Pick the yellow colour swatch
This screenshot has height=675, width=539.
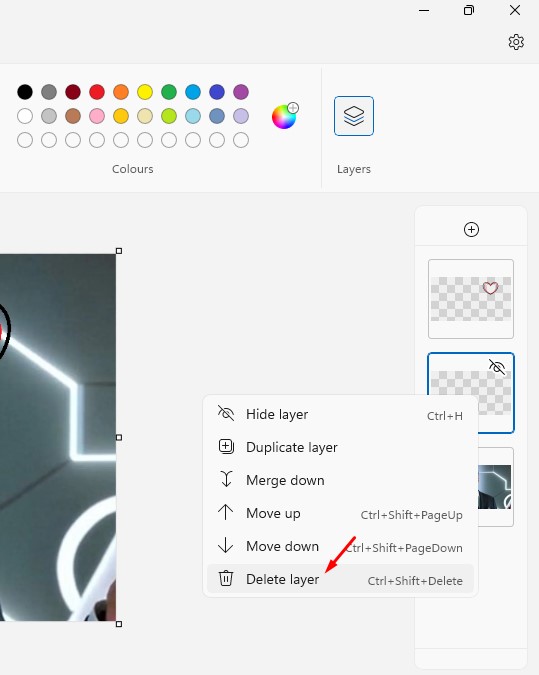[x=145, y=92]
